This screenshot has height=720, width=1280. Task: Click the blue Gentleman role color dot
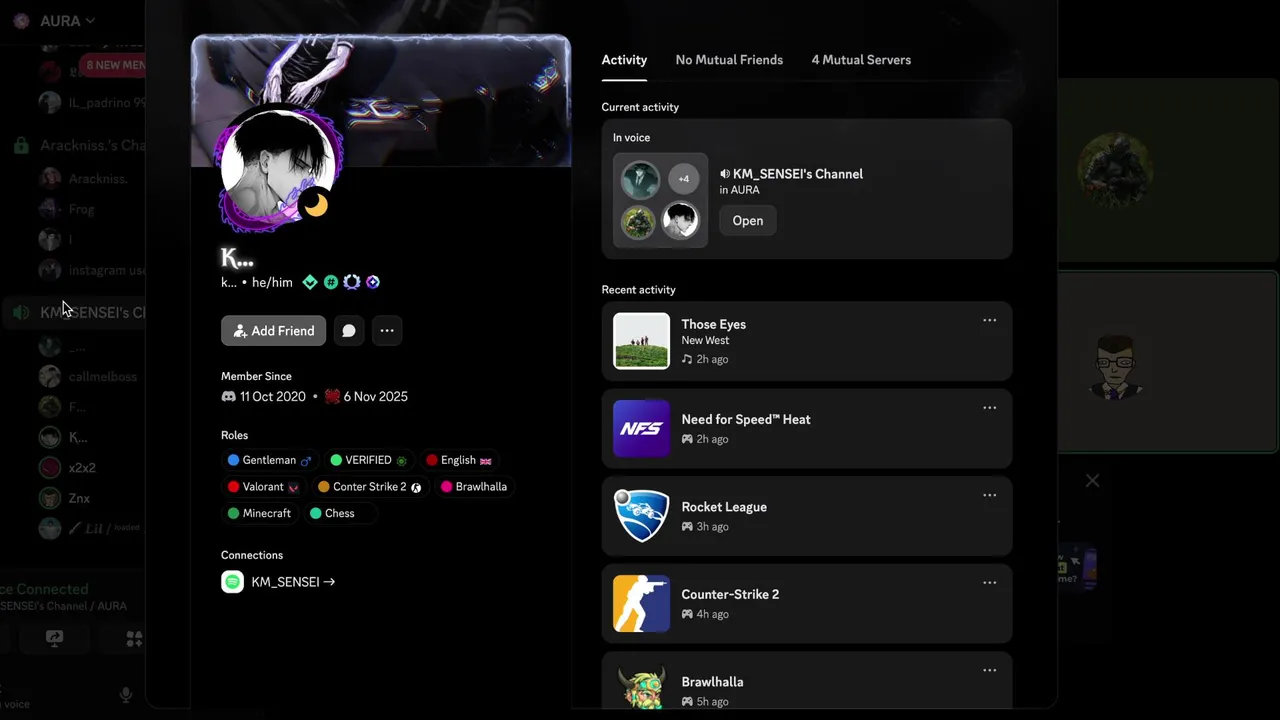click(x=233, y=460)
